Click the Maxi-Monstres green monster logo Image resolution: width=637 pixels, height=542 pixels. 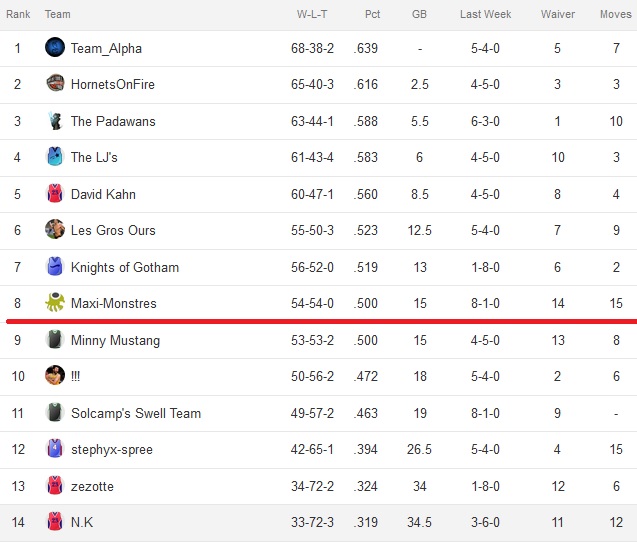(55, 302)
